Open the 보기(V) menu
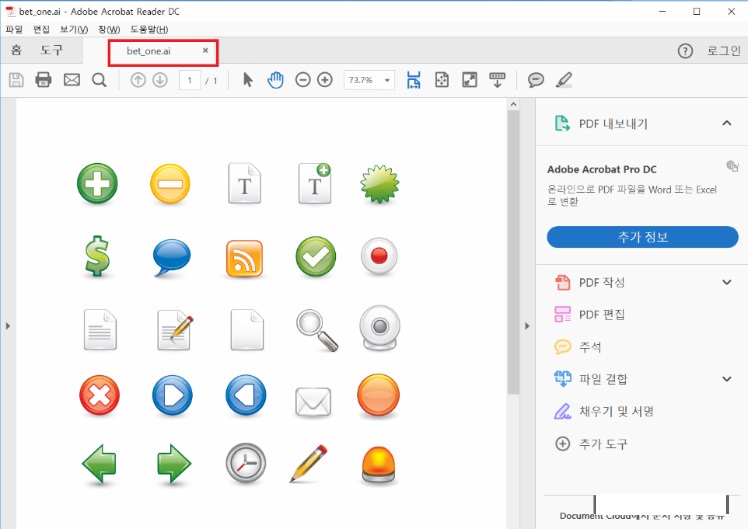The width and height of the screenshot is (748, 529). tap(73, 30)
